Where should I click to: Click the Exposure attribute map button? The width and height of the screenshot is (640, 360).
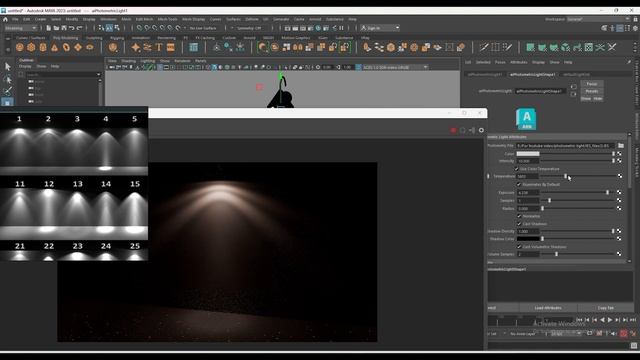[x=620, y=192]
